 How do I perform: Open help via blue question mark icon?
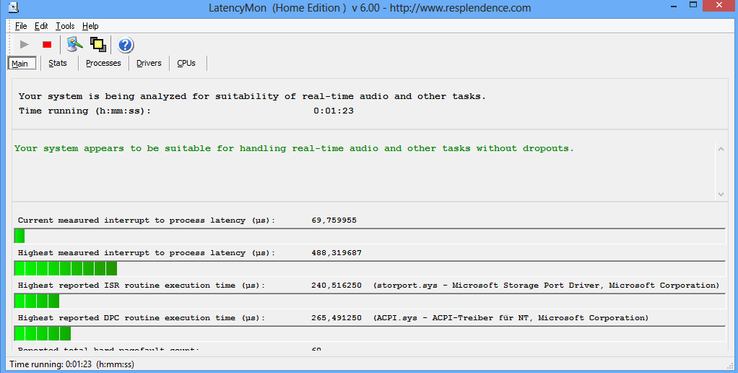pos(125,45)
